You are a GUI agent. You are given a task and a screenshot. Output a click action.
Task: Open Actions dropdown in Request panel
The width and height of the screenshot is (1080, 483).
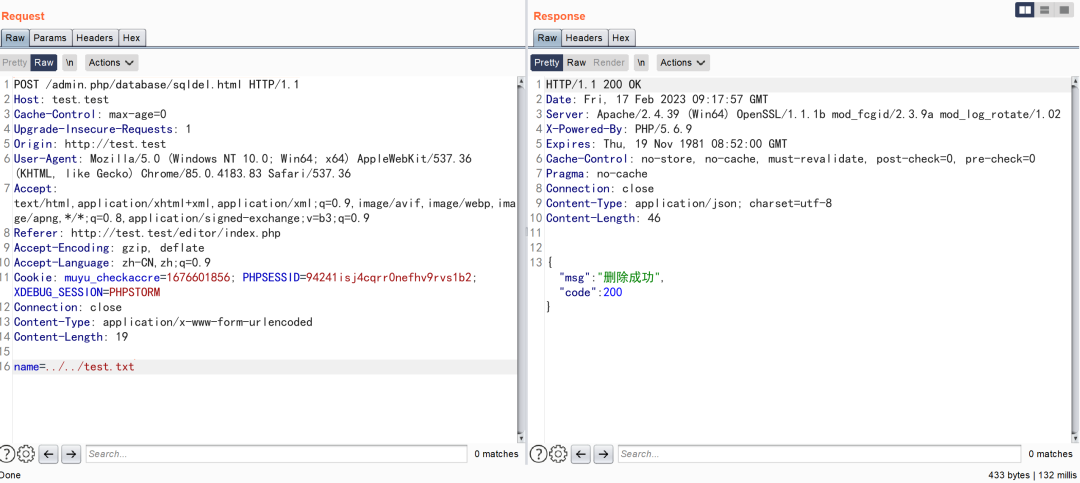[111, 63]
